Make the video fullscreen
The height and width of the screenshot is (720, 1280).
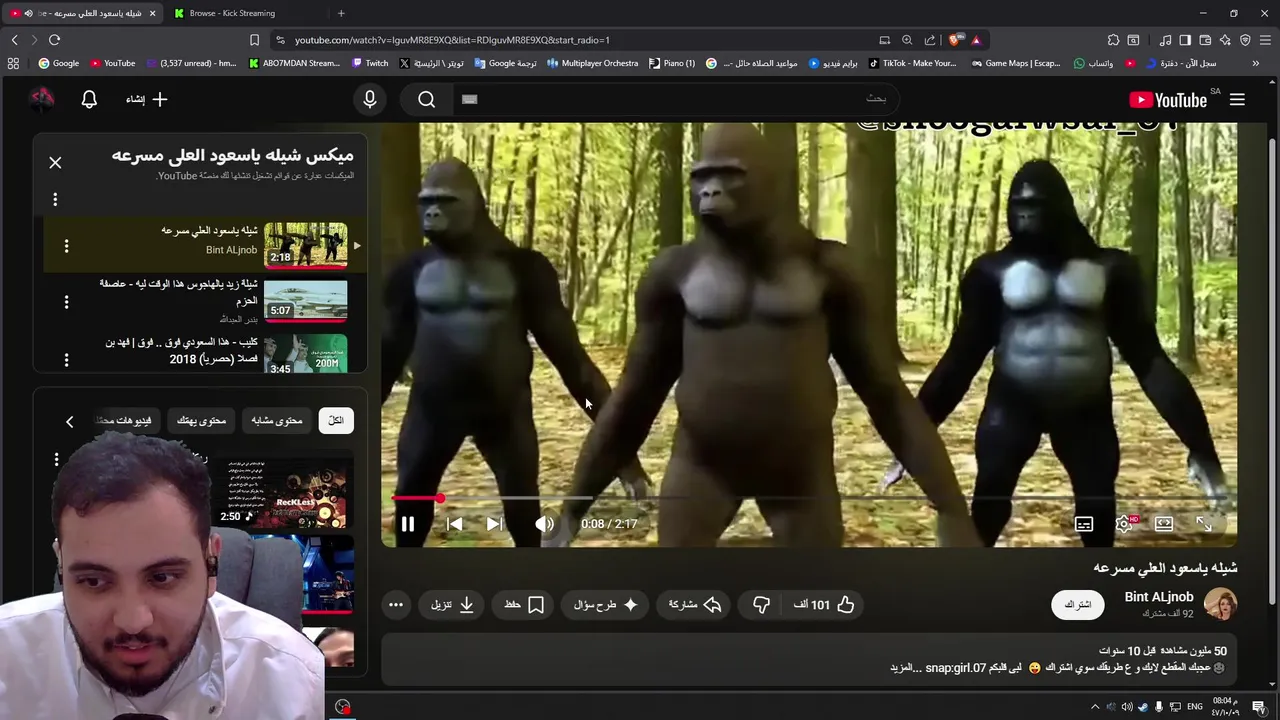click(1204, 524)
